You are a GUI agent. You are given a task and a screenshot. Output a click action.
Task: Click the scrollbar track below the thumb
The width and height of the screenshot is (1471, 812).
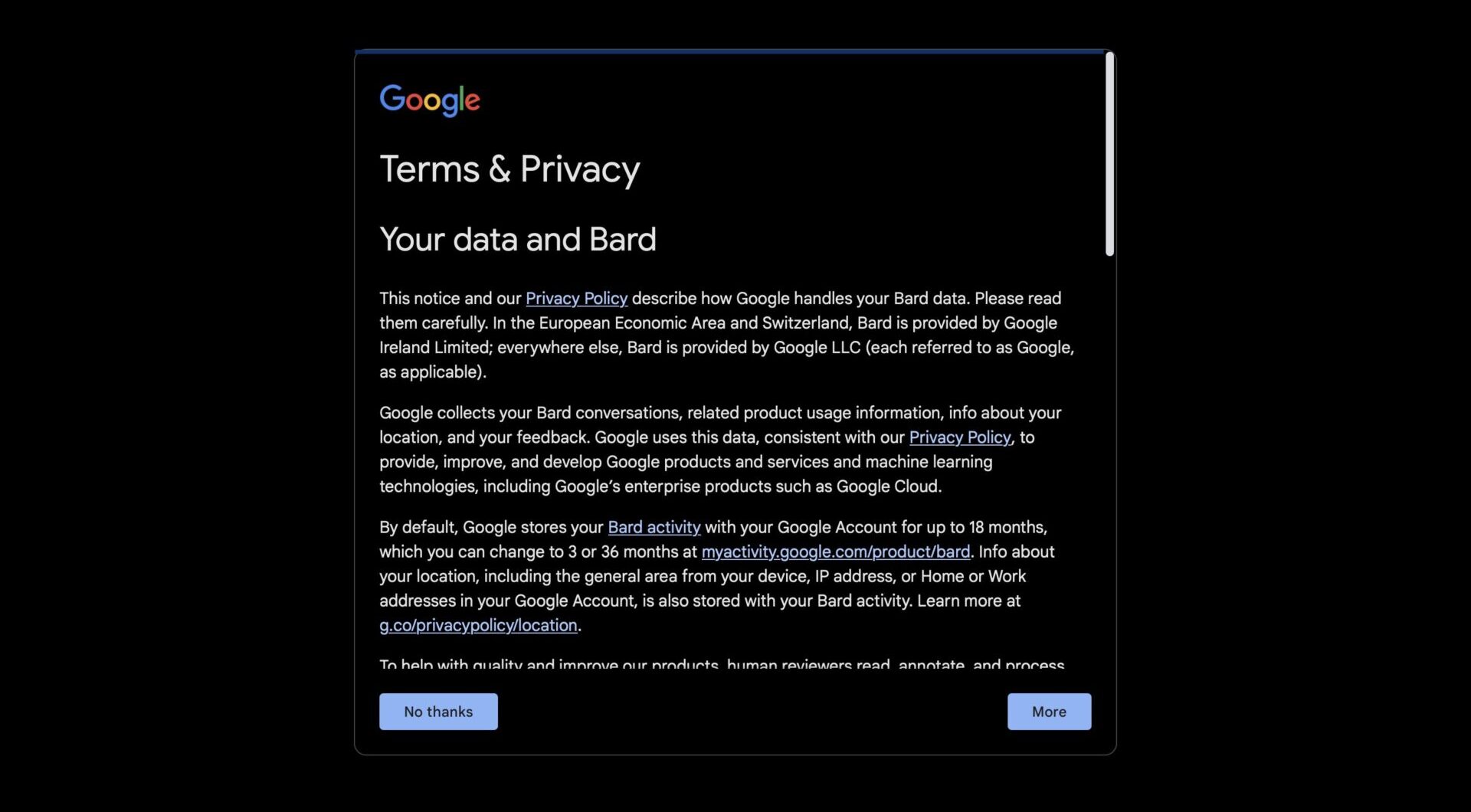pos(1109,460)
